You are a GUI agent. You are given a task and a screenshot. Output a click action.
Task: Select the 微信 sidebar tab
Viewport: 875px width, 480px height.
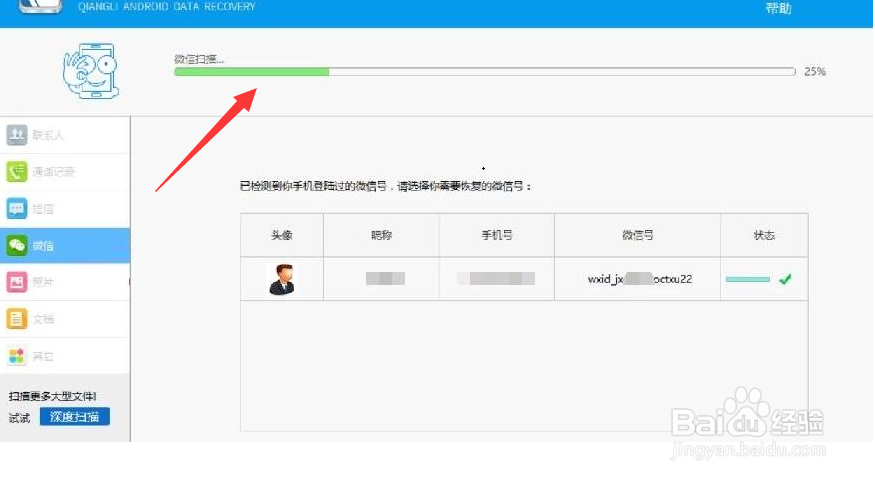(65, 246)
